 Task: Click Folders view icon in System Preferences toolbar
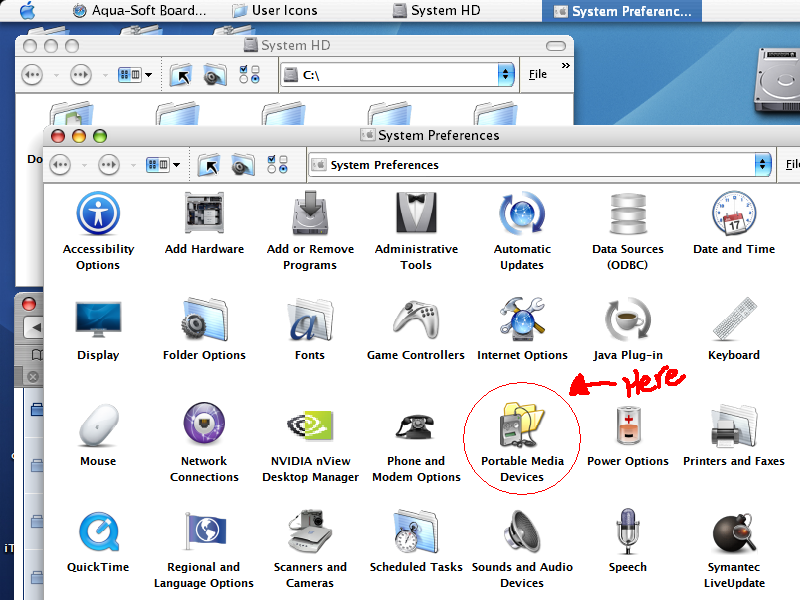point(243,165)
